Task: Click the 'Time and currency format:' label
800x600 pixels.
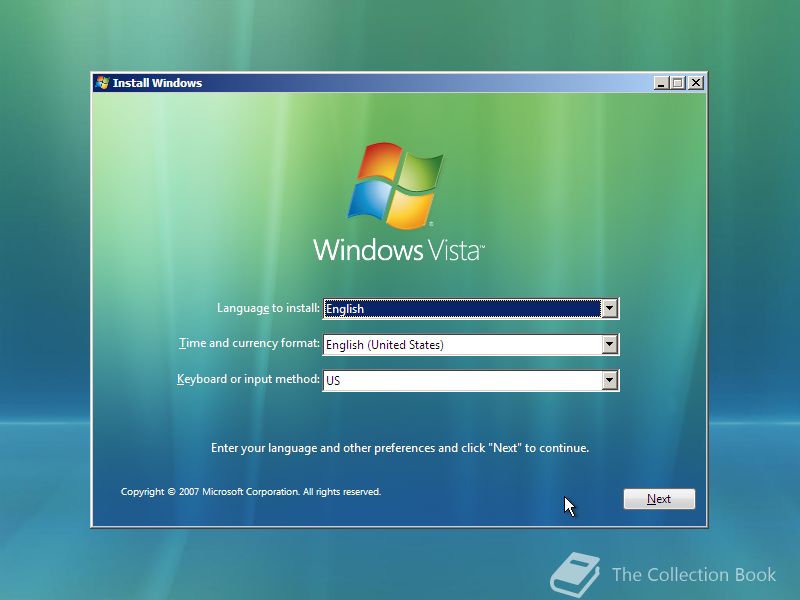Action: (249, 343)
